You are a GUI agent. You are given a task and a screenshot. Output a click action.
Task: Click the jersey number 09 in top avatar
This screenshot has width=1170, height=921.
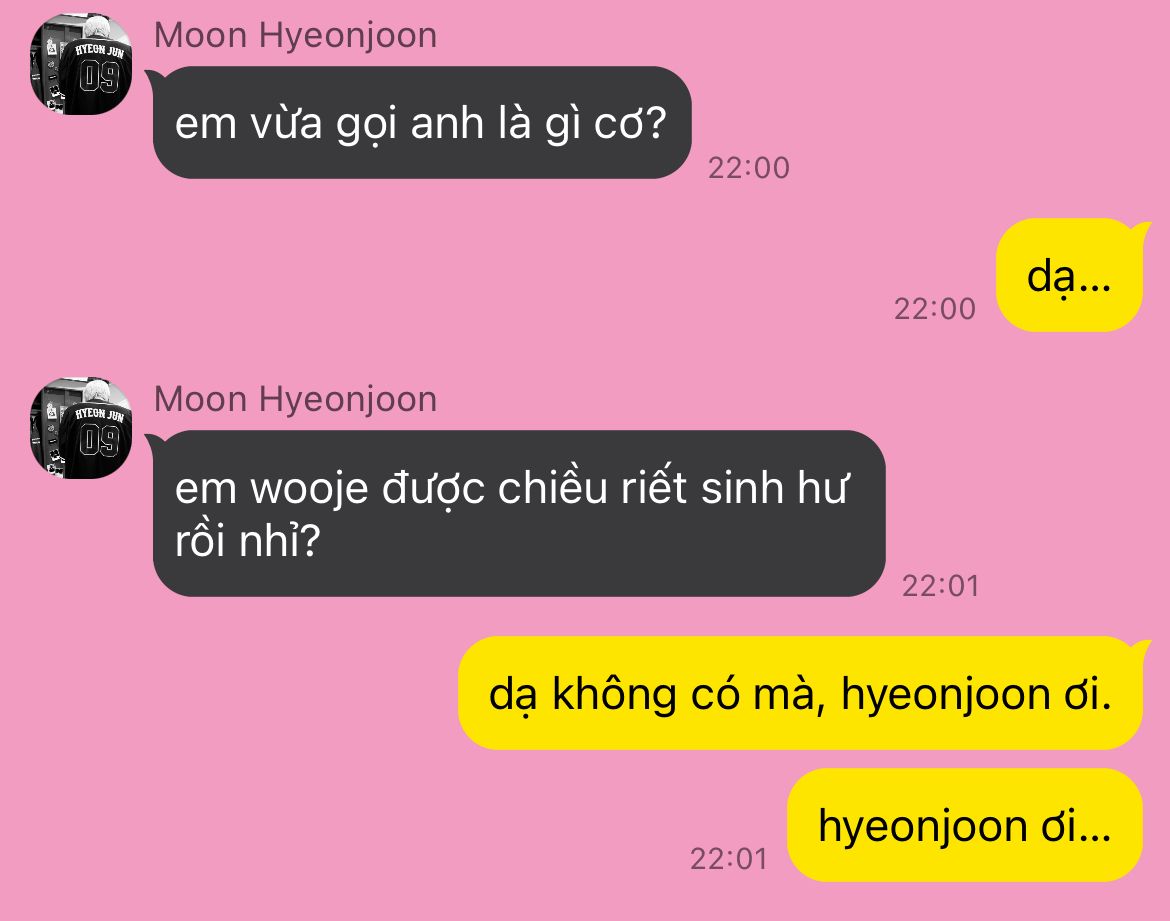pyautogui.click(x=100, y=77)
